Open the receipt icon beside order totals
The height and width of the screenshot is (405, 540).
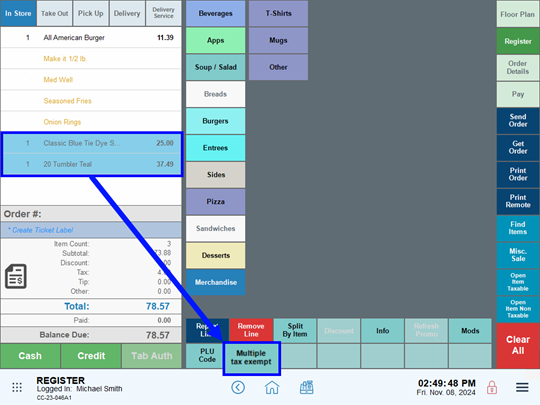16,276
